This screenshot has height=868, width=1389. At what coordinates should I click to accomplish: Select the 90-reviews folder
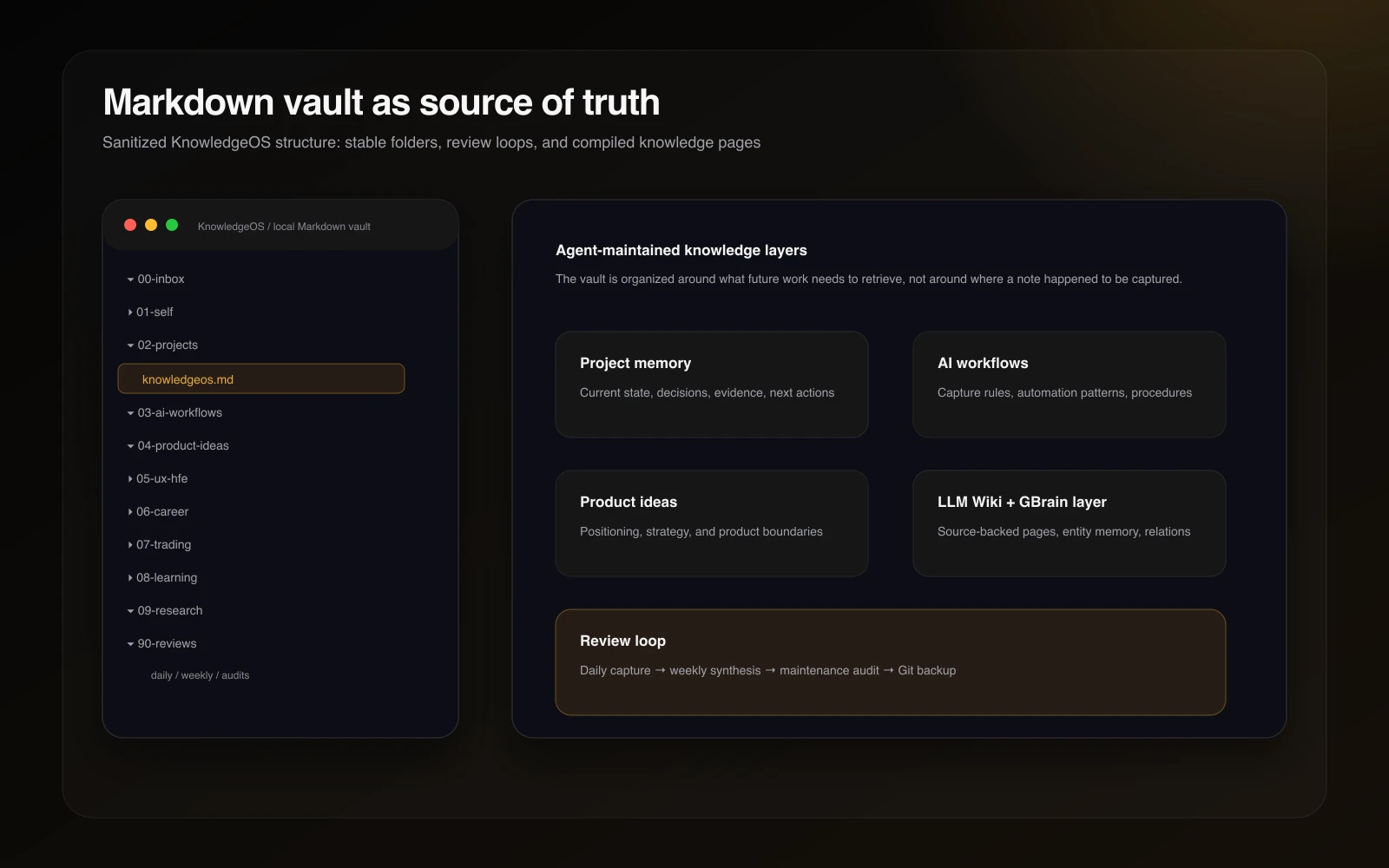(x=167, y=643)
